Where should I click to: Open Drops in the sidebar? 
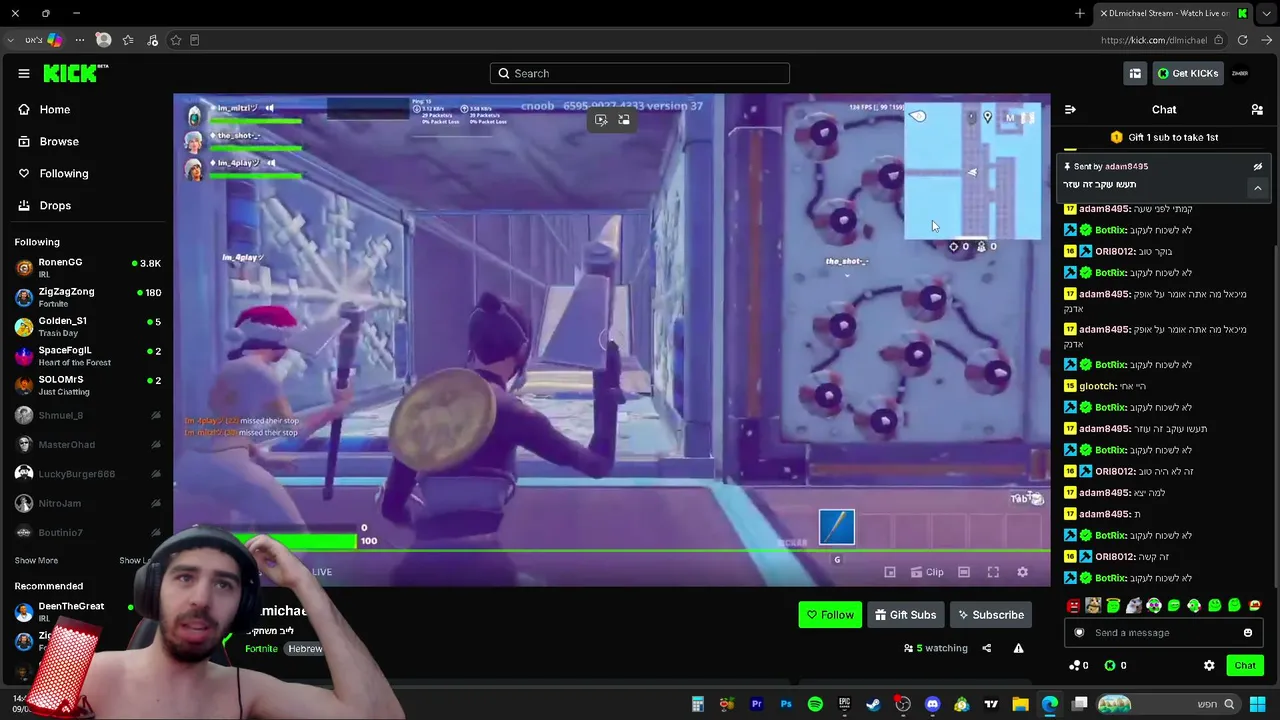45,205
